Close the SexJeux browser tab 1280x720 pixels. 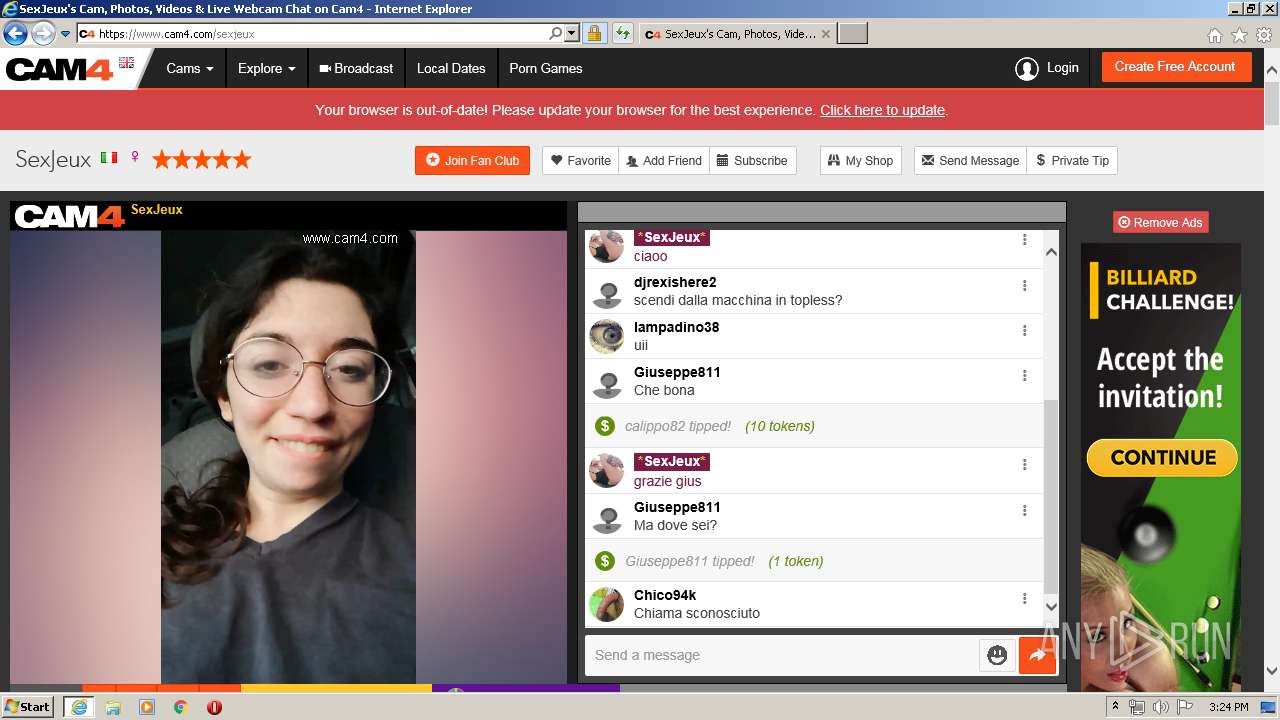(x=826, y=33)
